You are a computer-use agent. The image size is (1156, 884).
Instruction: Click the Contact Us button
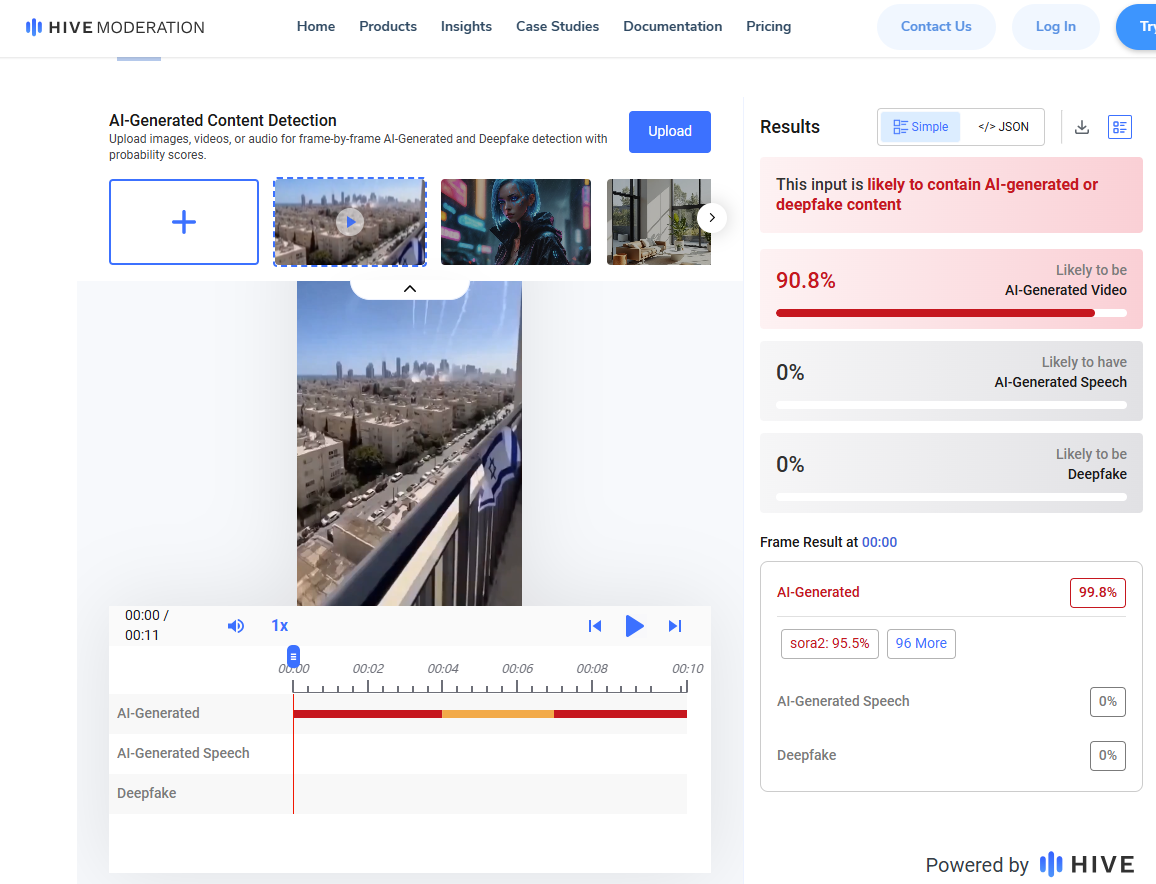(x=936, y=27)
